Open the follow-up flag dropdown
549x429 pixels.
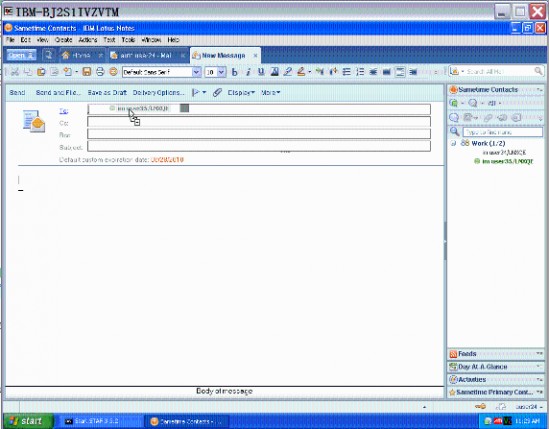coord(199,92)
